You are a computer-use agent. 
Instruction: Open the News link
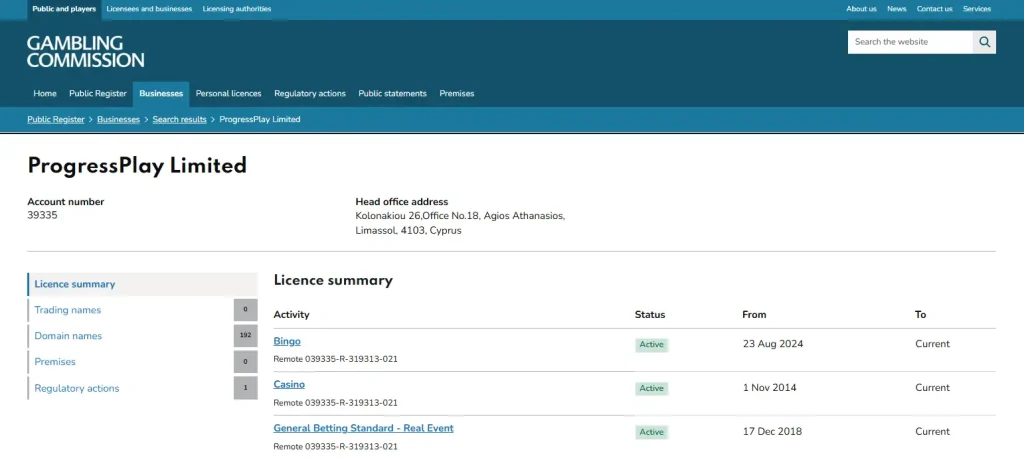click(897, 9)
